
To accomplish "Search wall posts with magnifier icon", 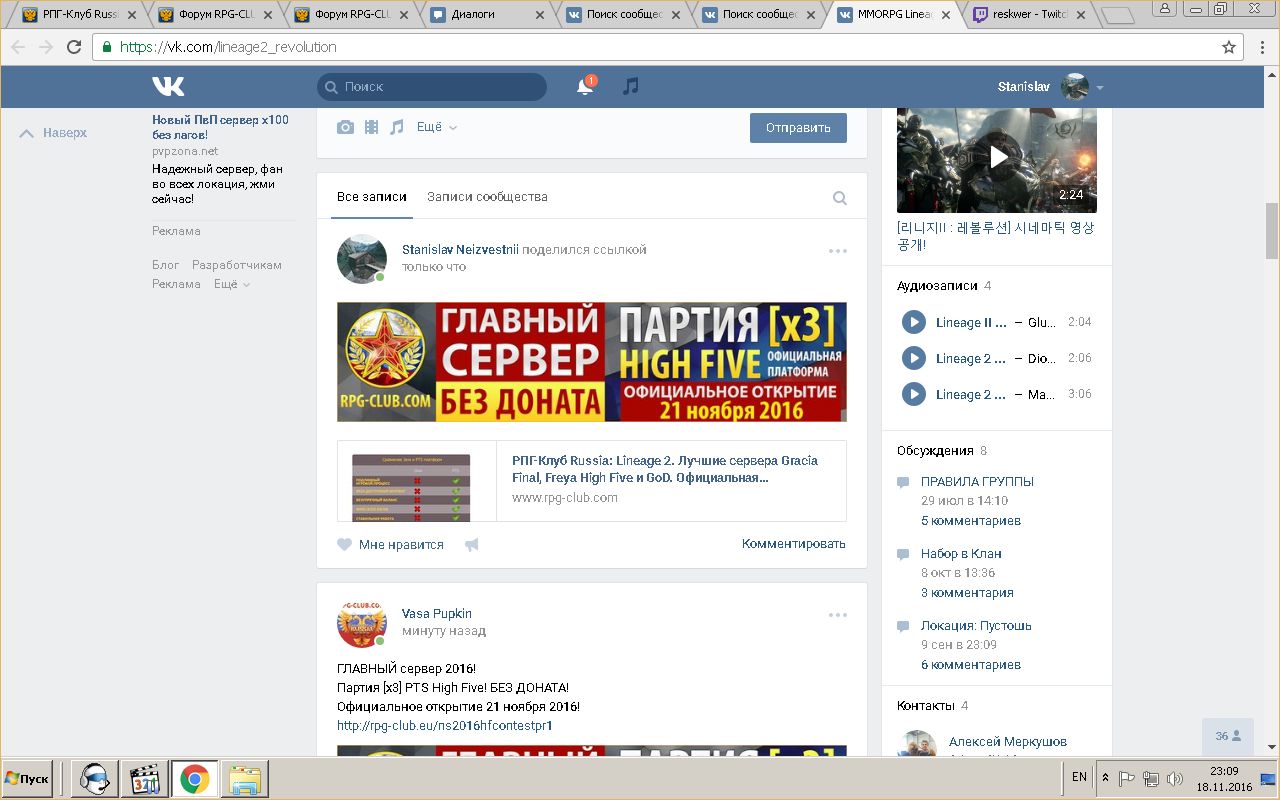I will tap(840, 198).
